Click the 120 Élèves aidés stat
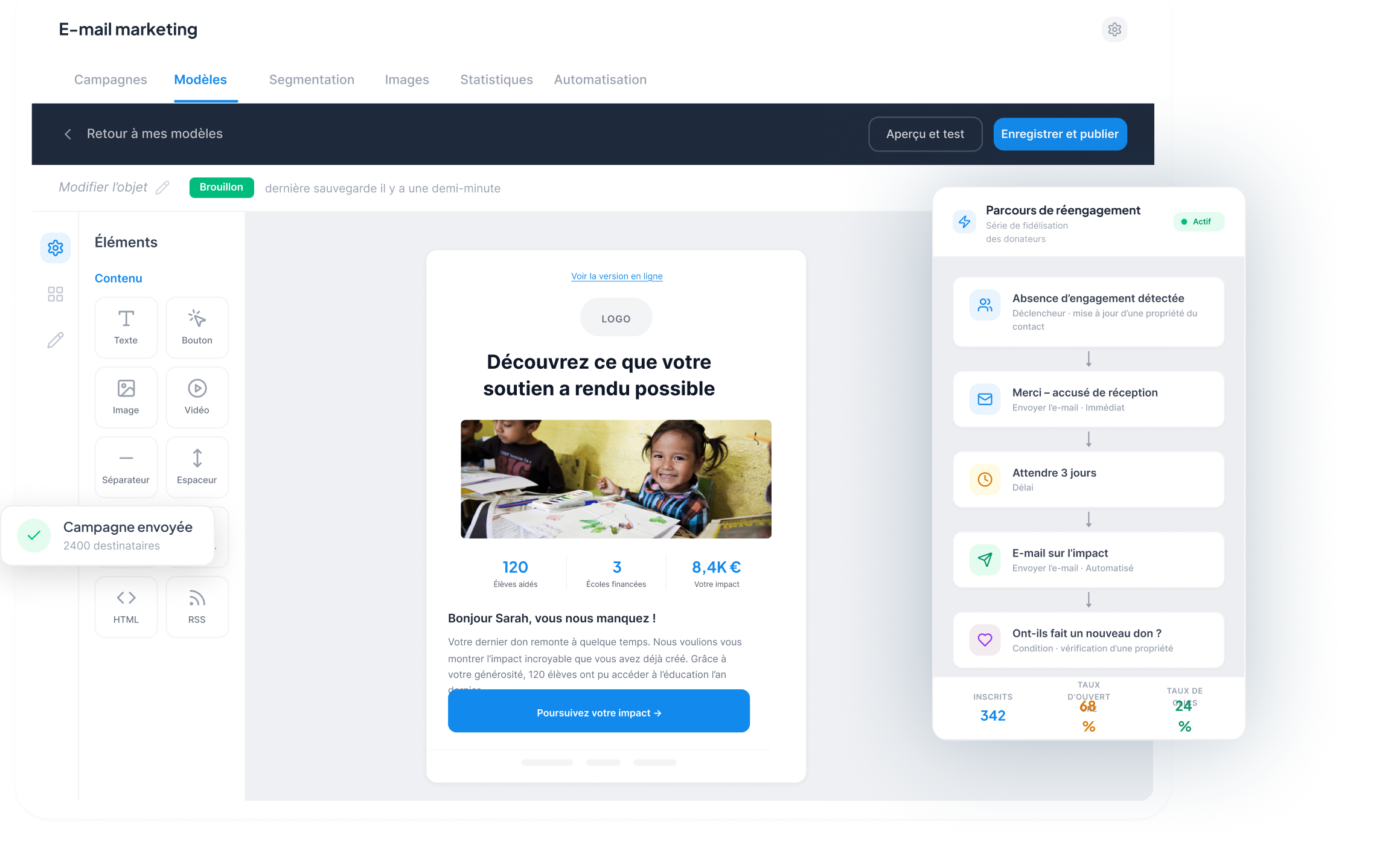This screenshot has height=868, width=1391. 515,573
